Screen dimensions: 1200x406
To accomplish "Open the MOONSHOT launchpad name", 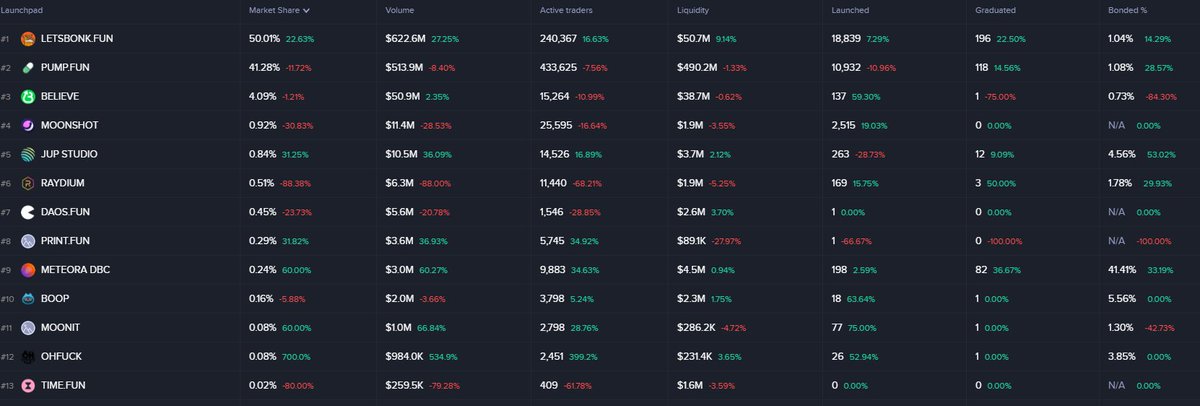I will click(70, 126).
